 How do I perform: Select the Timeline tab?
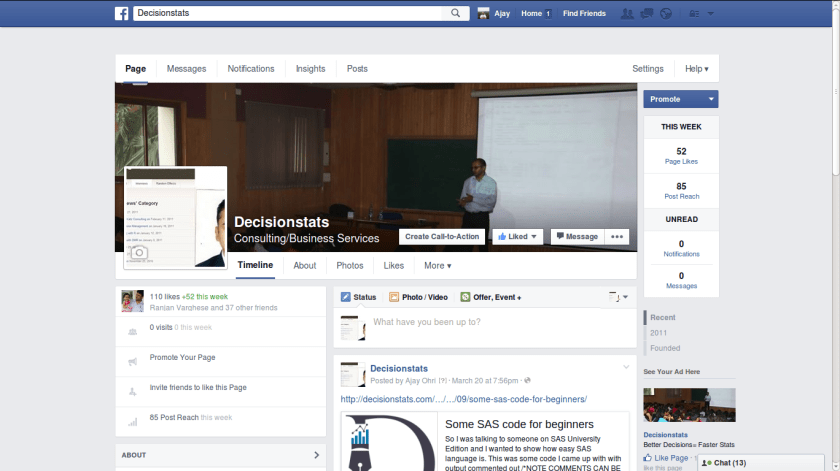pyautogui.click(x=256, y=265)
